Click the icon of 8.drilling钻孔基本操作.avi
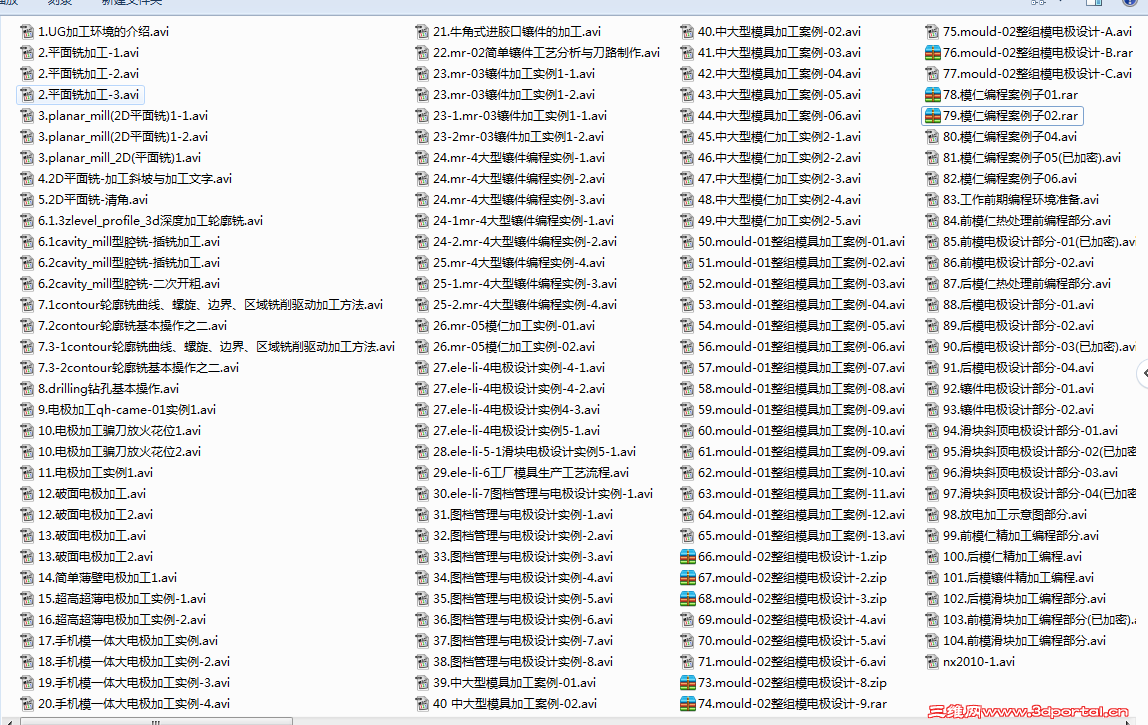This screenshot has width=1148, height=725. (27, 388)
